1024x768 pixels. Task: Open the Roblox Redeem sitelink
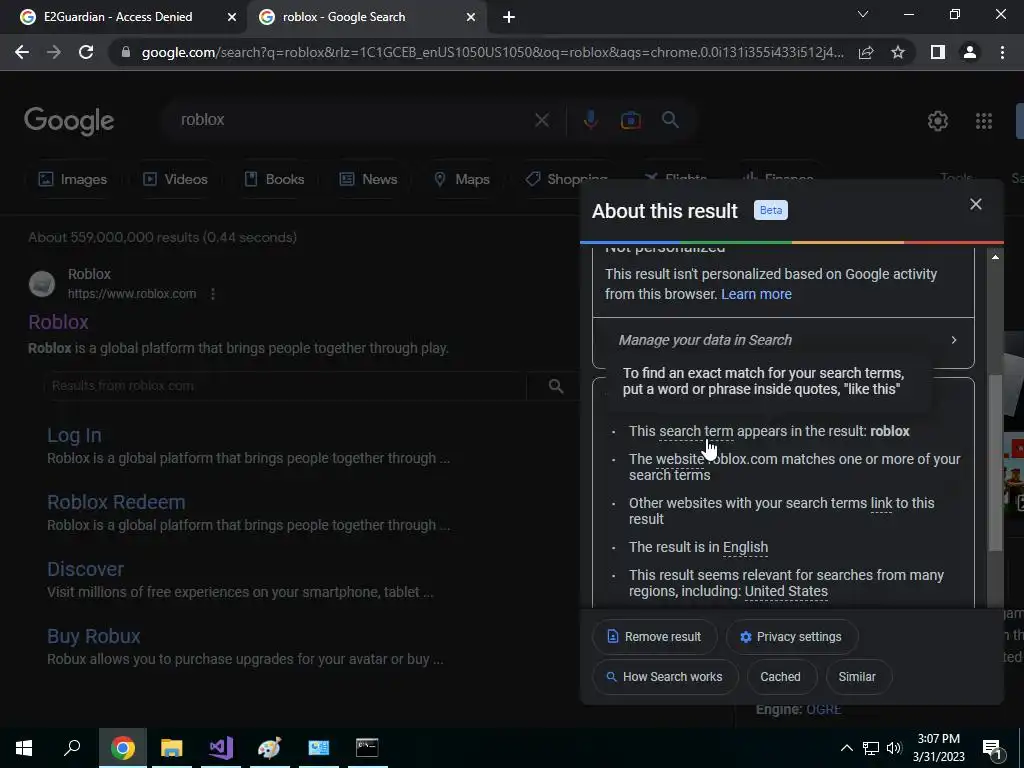[x=116, y=502]
